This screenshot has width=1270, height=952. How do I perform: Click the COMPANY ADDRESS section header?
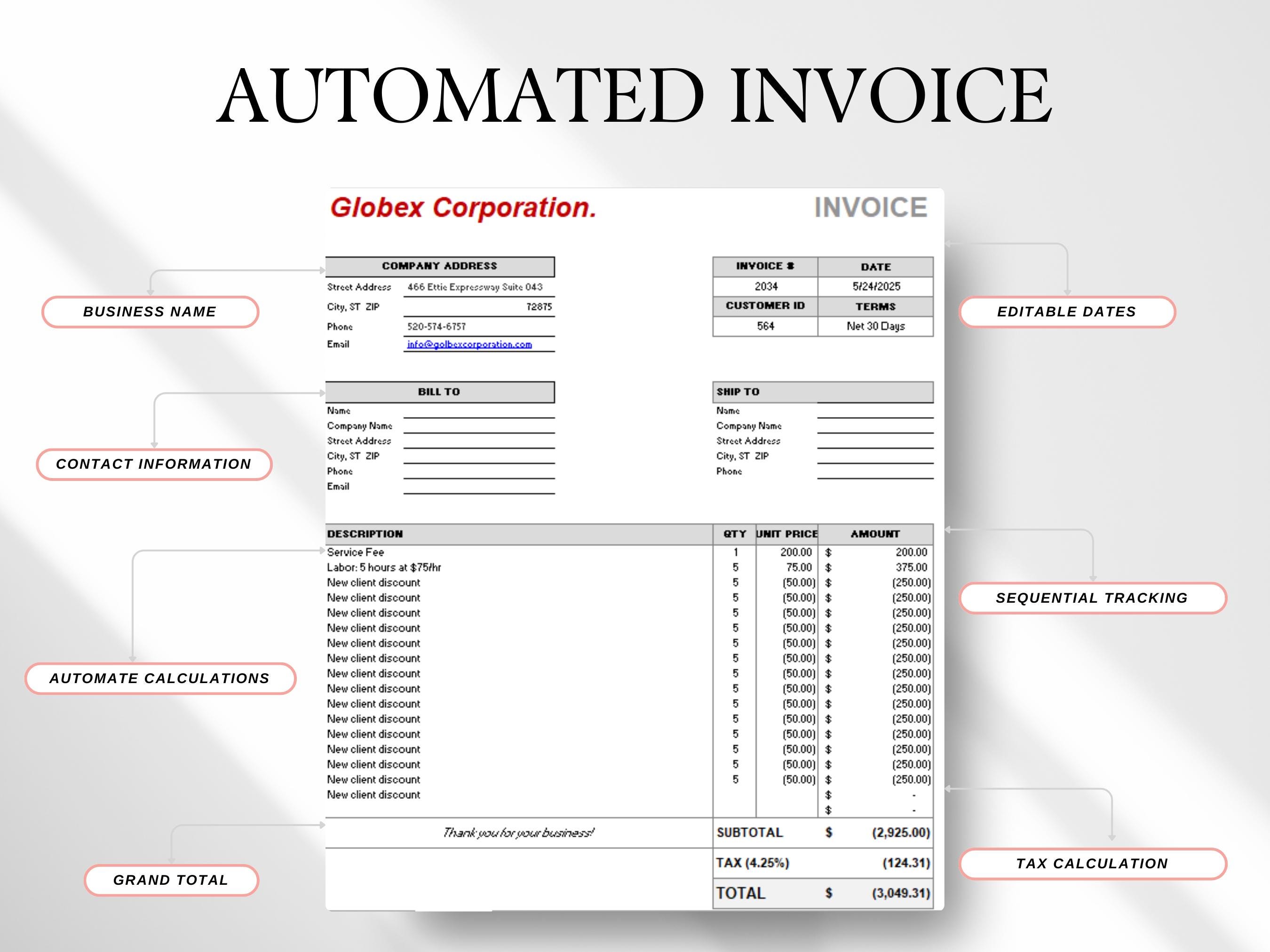[x=440, y=266]
